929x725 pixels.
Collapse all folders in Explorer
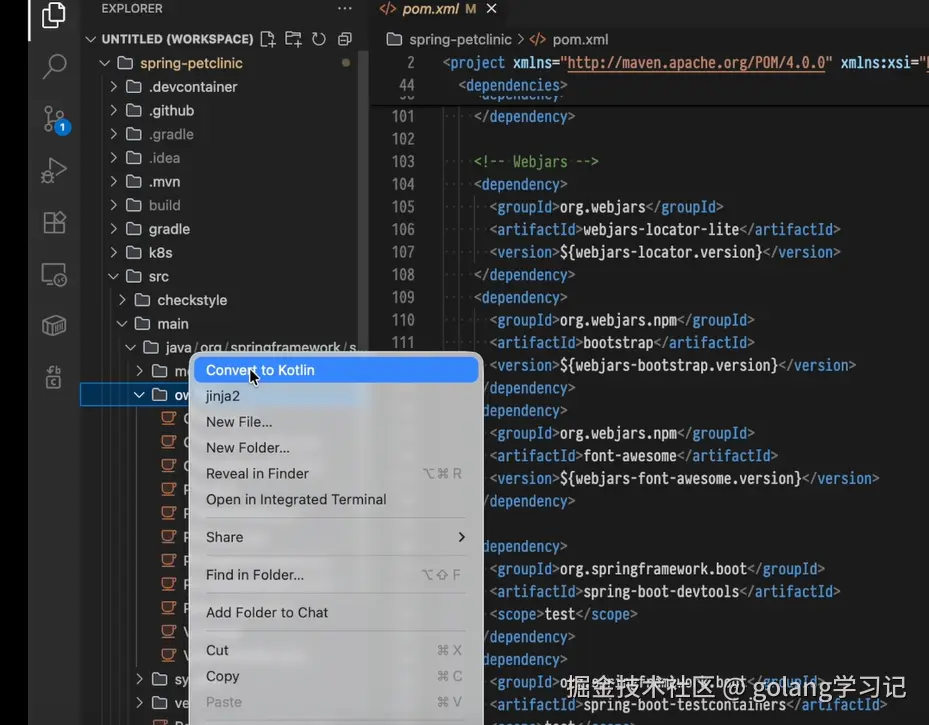pyautogui.click(x=344, y=39)
